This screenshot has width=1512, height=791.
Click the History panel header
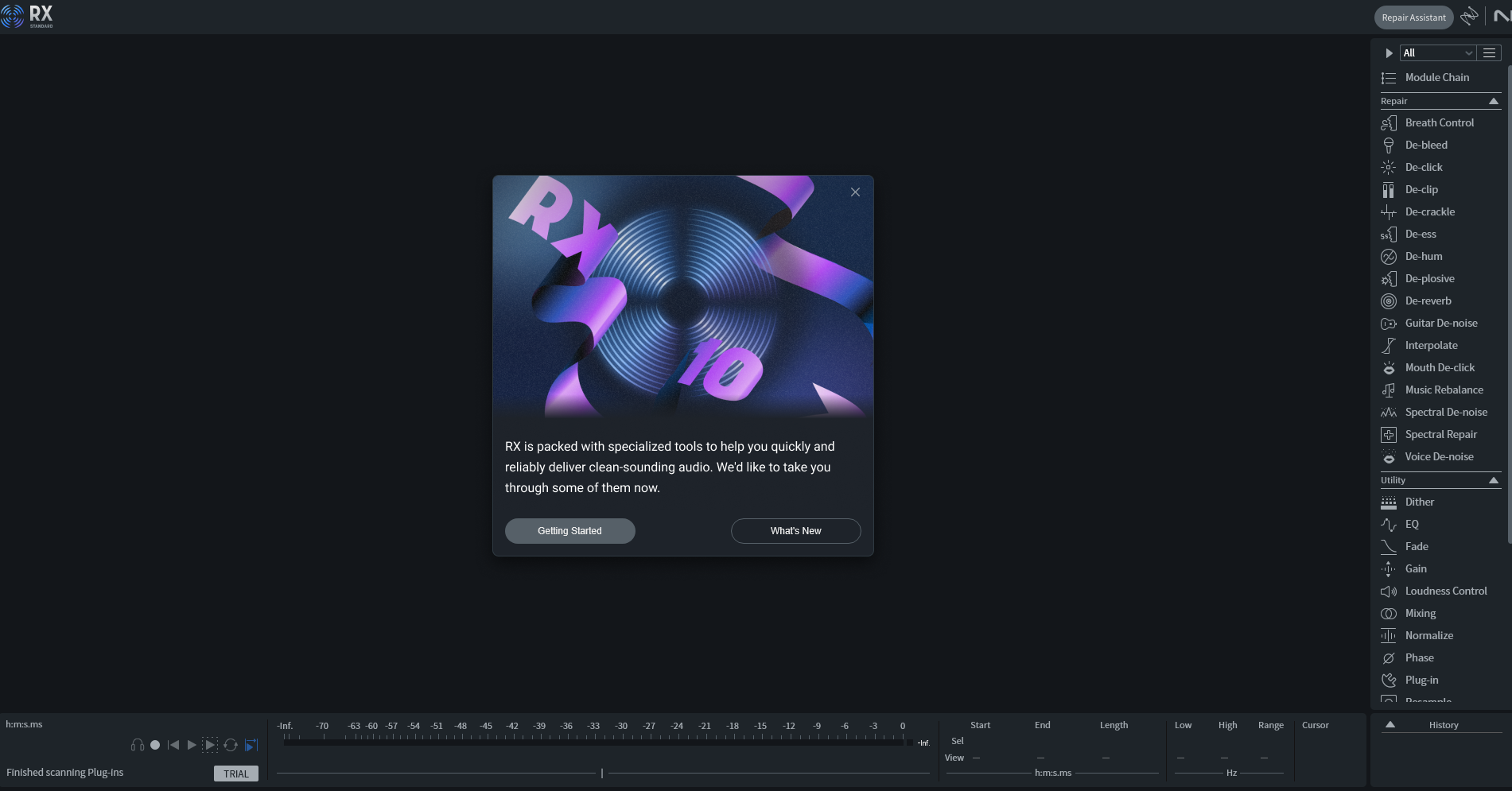click(1443, 724)
